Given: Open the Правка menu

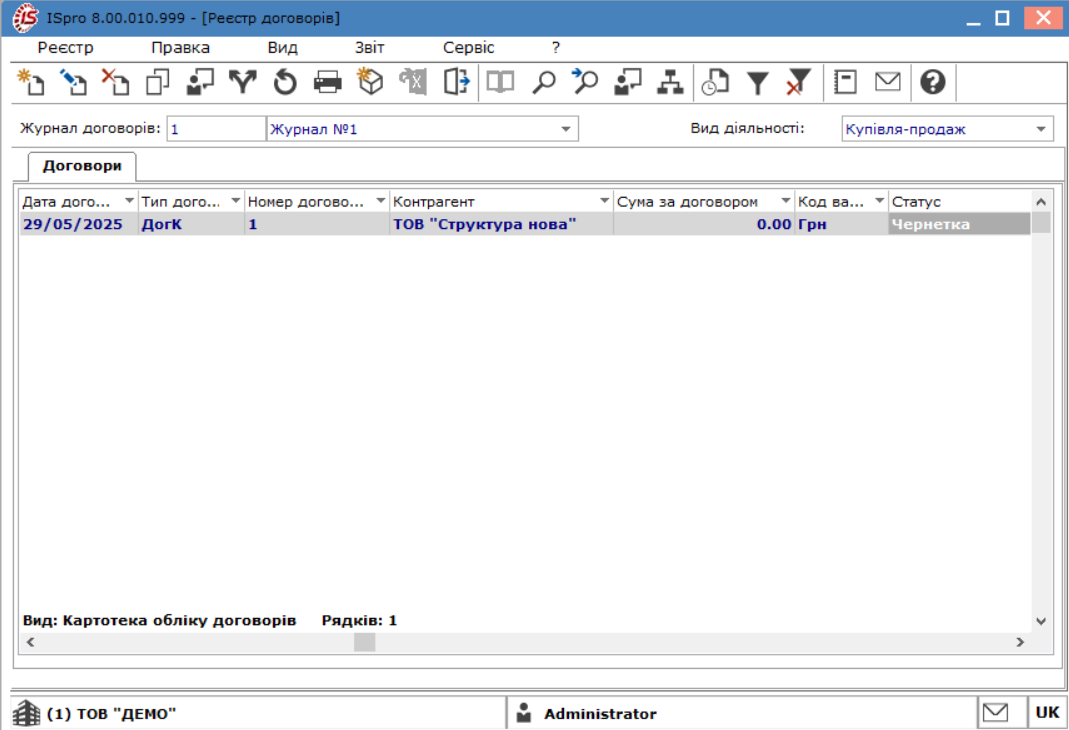Looking at the screenshot, I should pos(181,48).
